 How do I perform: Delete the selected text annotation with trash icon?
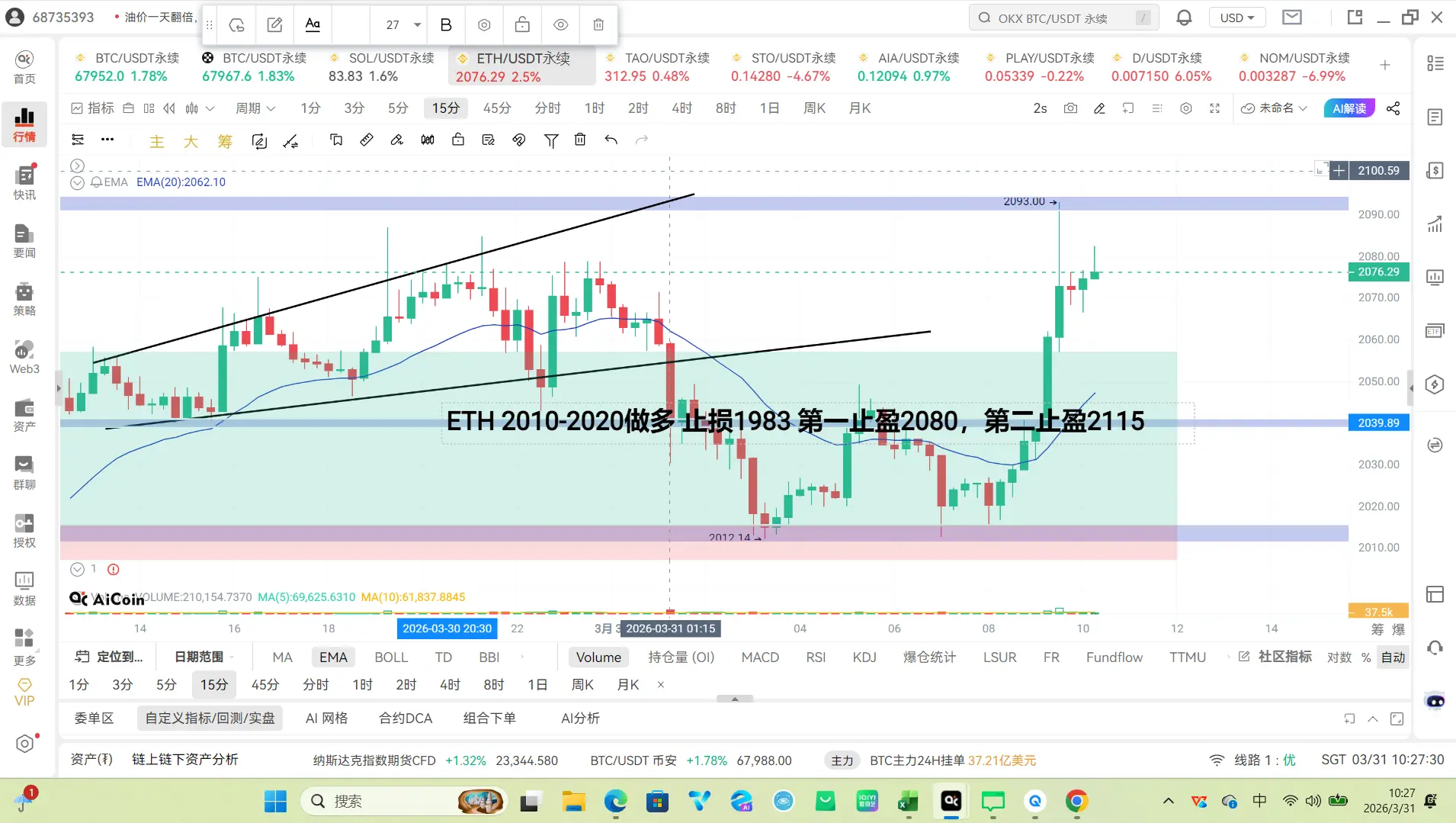[598, 25]
